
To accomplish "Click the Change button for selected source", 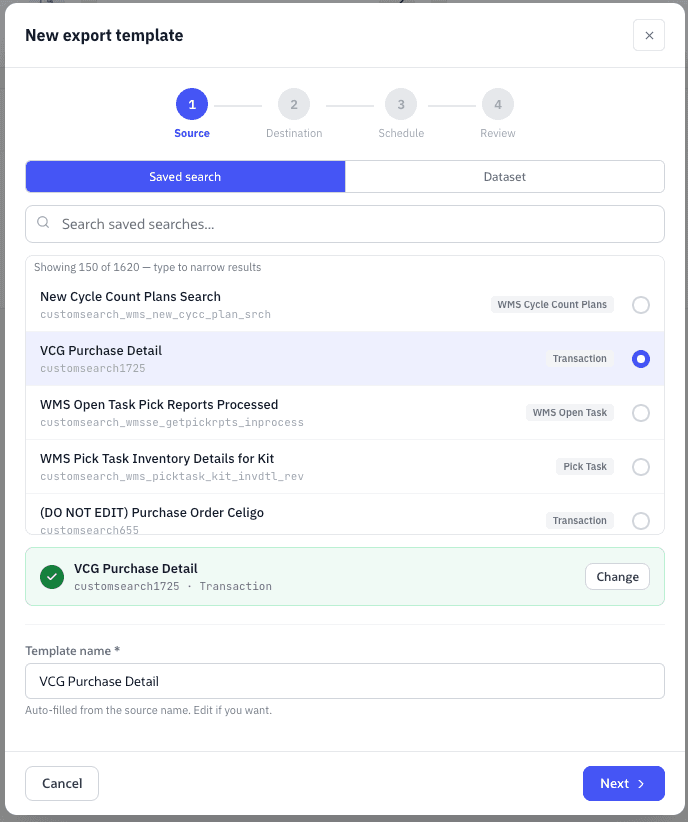I will [617, 577].
